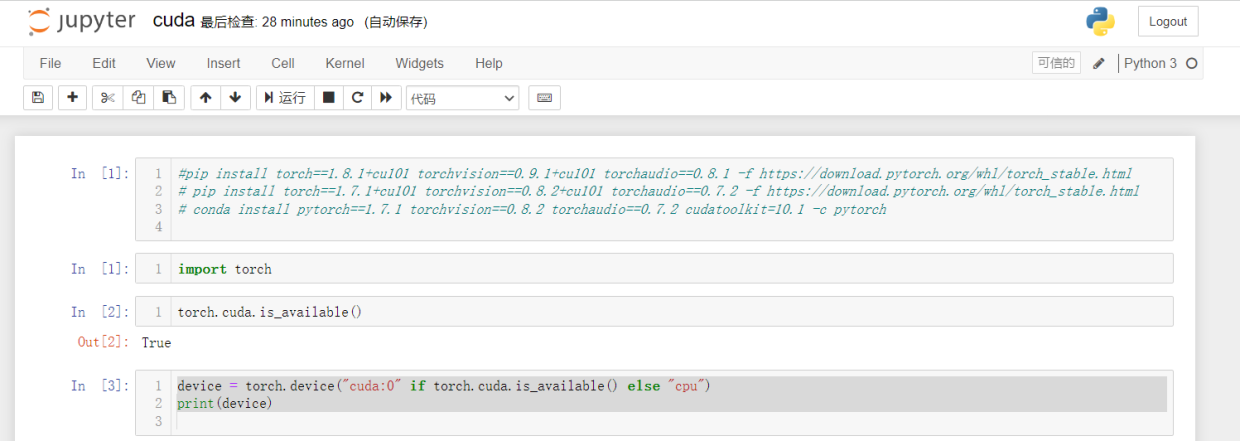Insert a cell below with plus icon

point(72,98)
